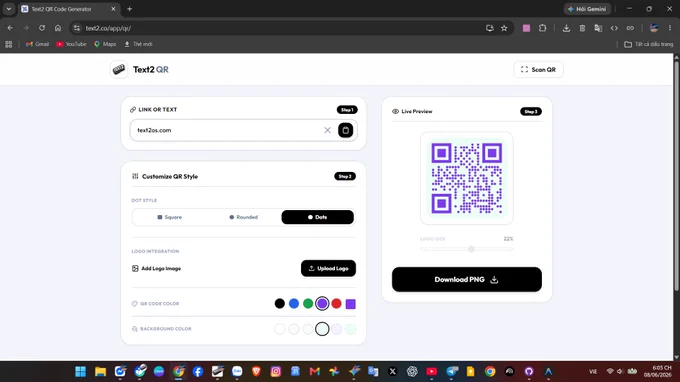Open the Windows Start menu

click(81, 372)
